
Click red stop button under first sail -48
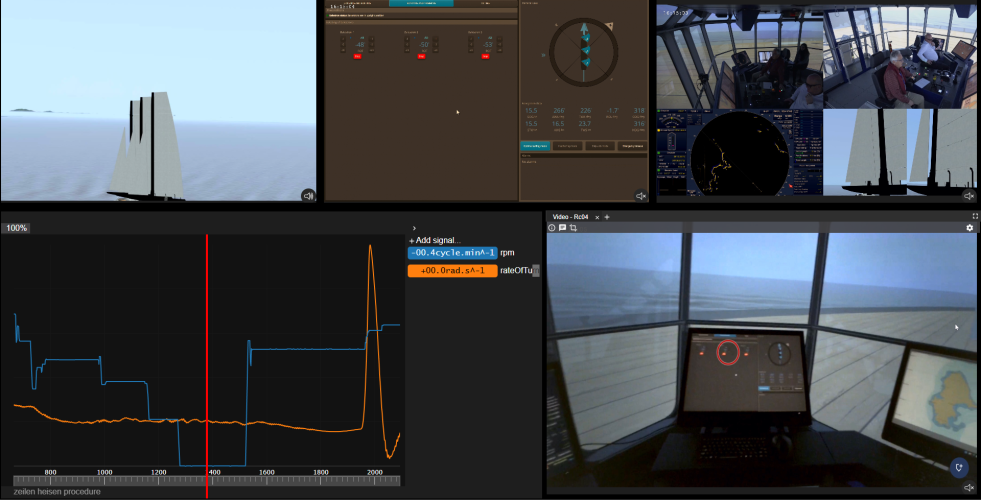click(x=358, y=56)
